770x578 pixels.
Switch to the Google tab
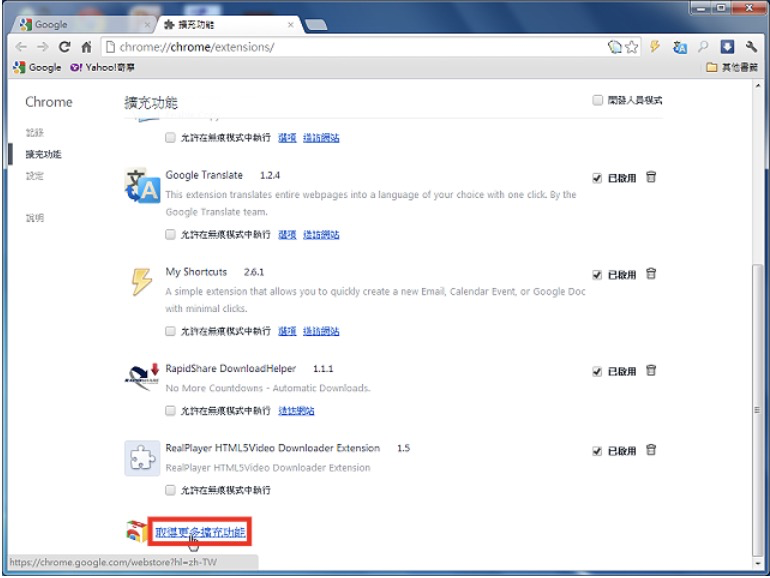[81, 24]
